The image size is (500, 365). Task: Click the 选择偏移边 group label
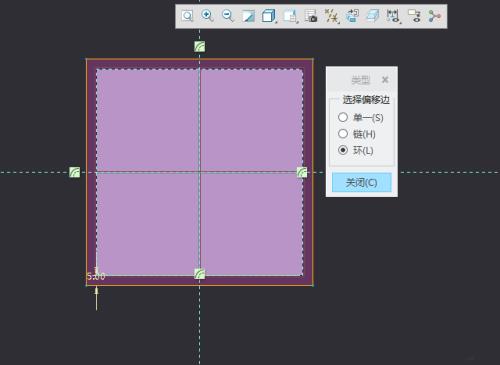[366, 100]
